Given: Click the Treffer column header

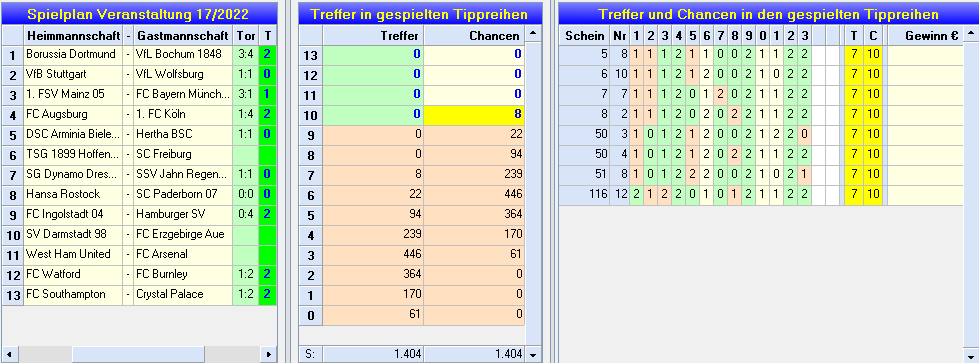Looking at the screenshot, I should click(373, 35).
